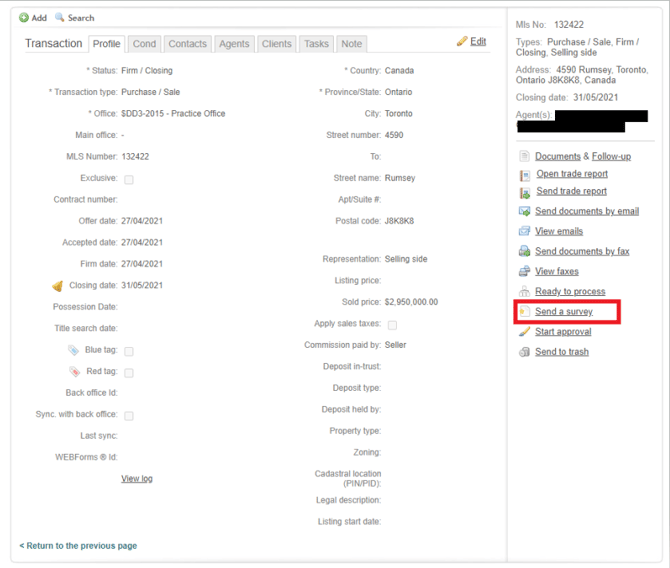Screen dimensions: 670x568
Task: Toggle the Exclusive checkbox
Action: point(129,180)
